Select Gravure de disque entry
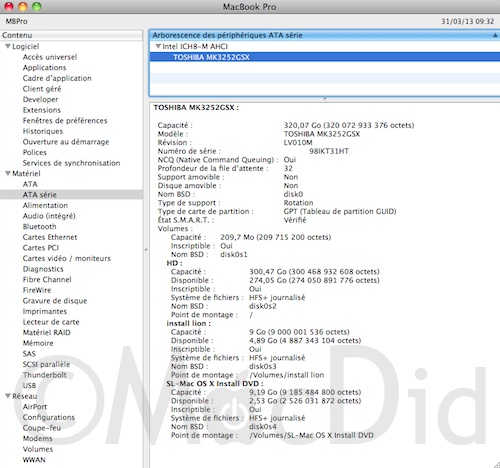 tap(55, 301)
